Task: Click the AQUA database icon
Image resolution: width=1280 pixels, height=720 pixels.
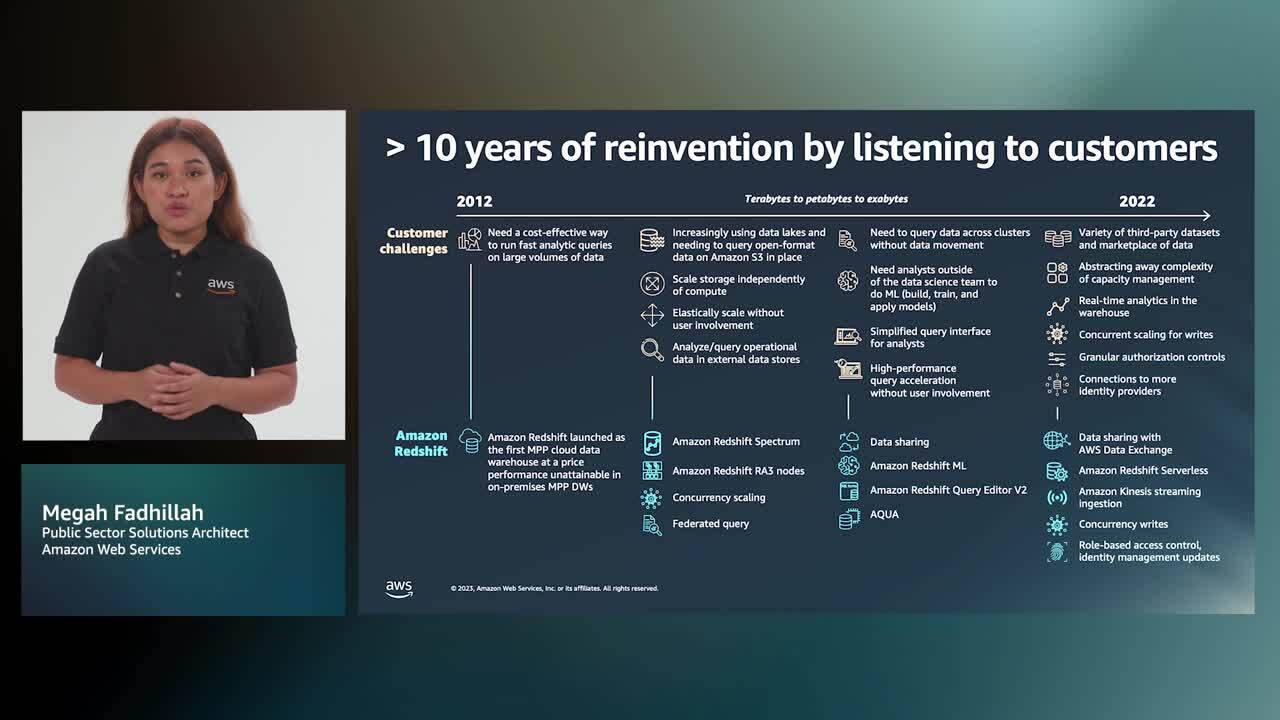Action: pyautogui.click(x=849, y=518)
